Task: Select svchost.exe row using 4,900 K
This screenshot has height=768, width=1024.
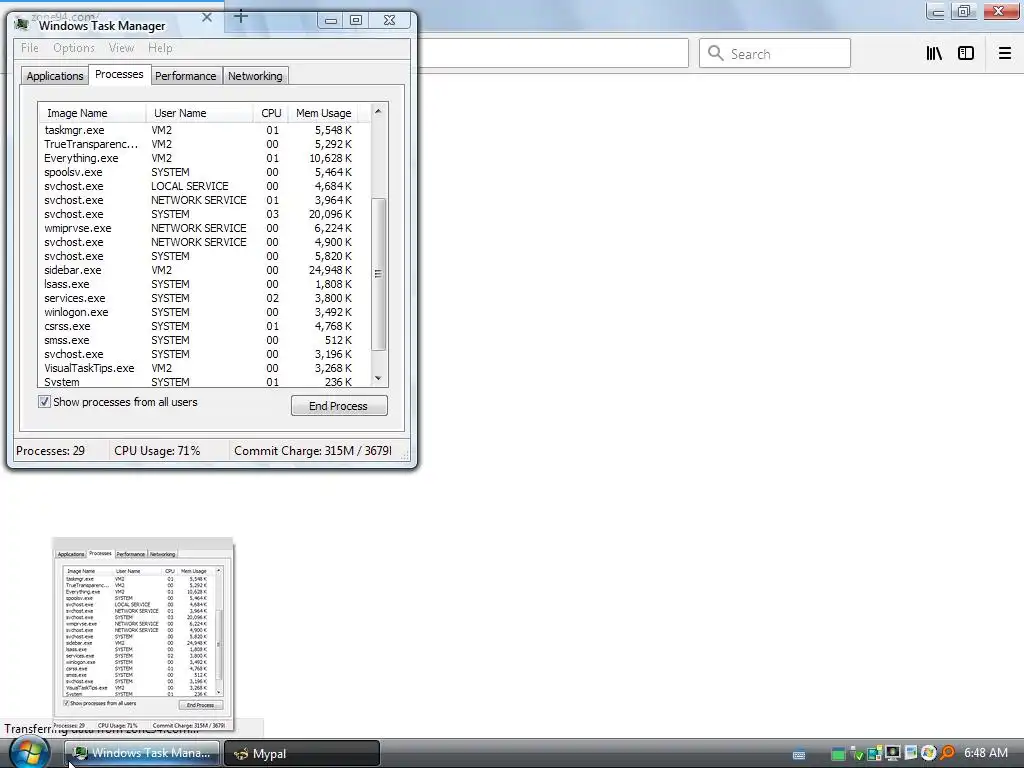Action: [x=204, y=242]
